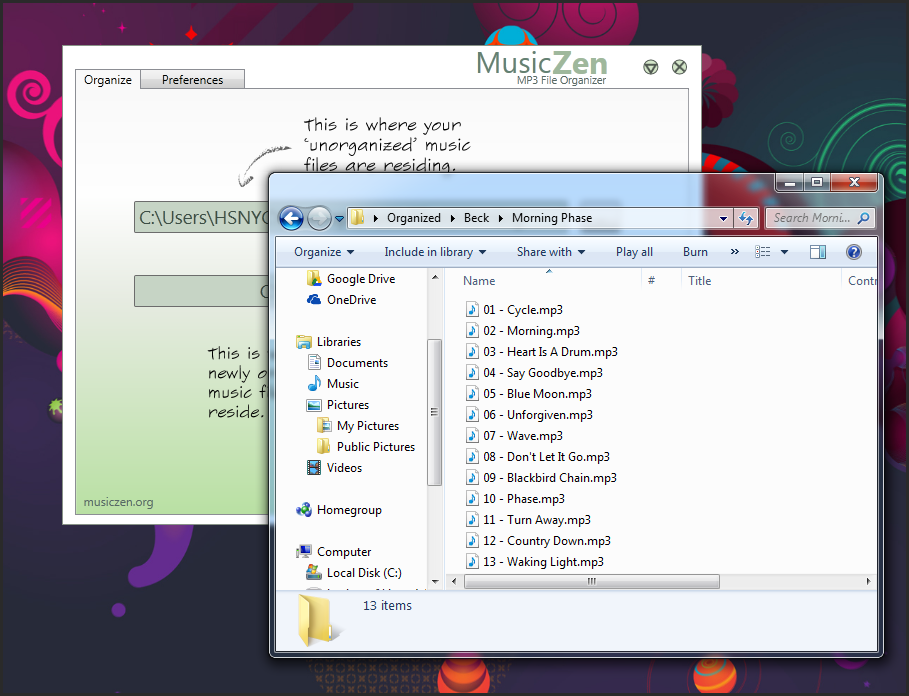Click the MusicZen minimize triangle icon
This screenshot has height=696, width=909.
pyautogui.click(x=650, y=67)
